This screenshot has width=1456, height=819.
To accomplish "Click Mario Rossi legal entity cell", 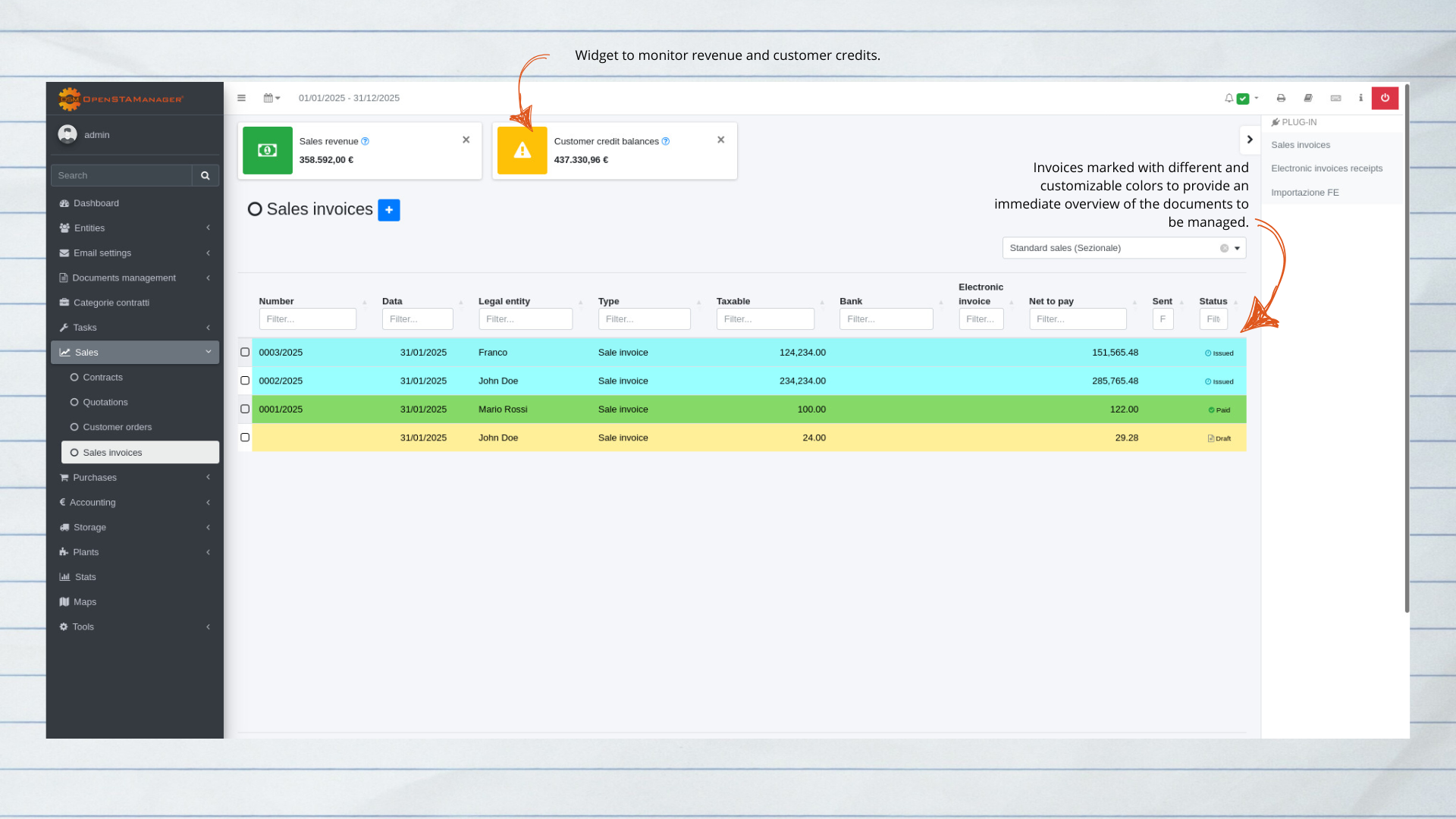I will tap(503, 409).
